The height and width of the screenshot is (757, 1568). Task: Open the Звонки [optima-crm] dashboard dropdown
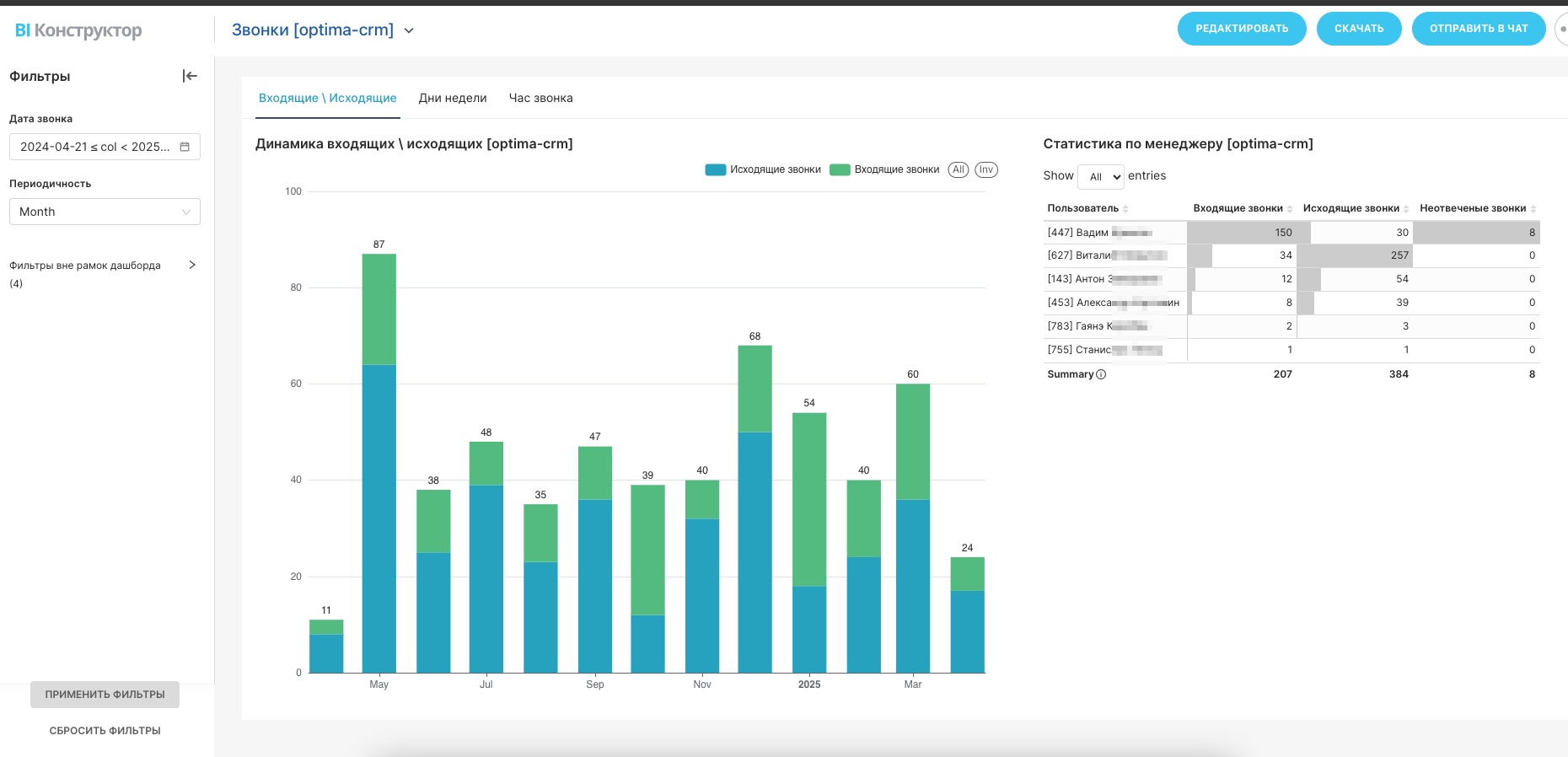point(409,30)
